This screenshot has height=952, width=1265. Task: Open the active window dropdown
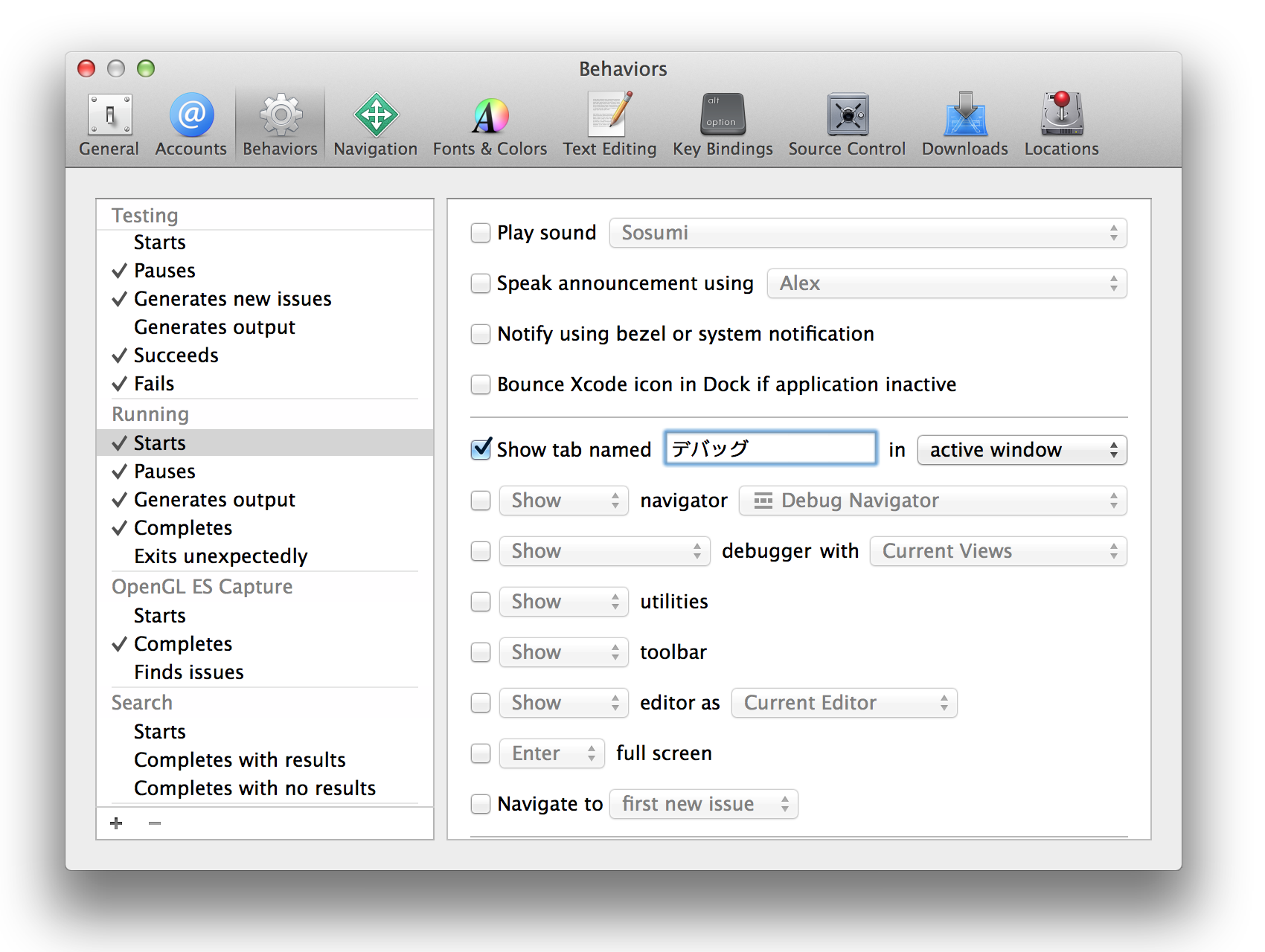[x=1022, y=450]
